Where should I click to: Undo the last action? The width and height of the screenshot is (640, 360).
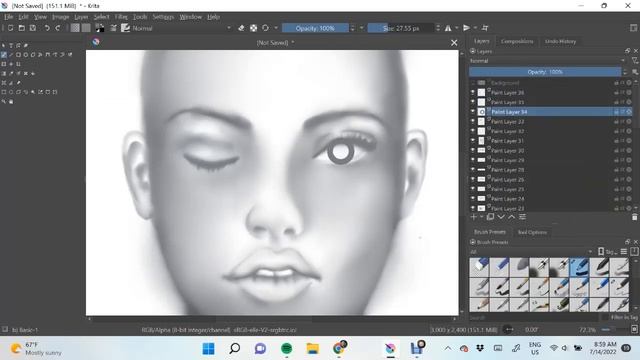(47, 28)
